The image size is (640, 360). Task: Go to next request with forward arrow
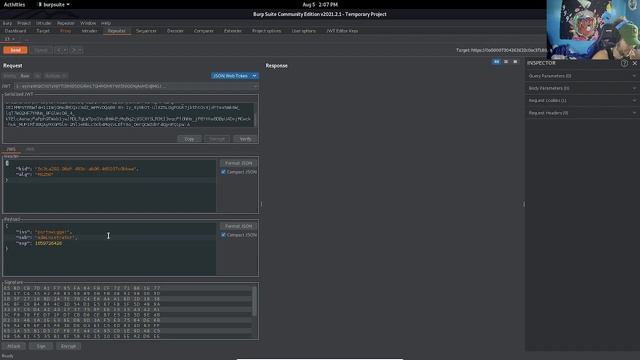(x=74, y=50)
